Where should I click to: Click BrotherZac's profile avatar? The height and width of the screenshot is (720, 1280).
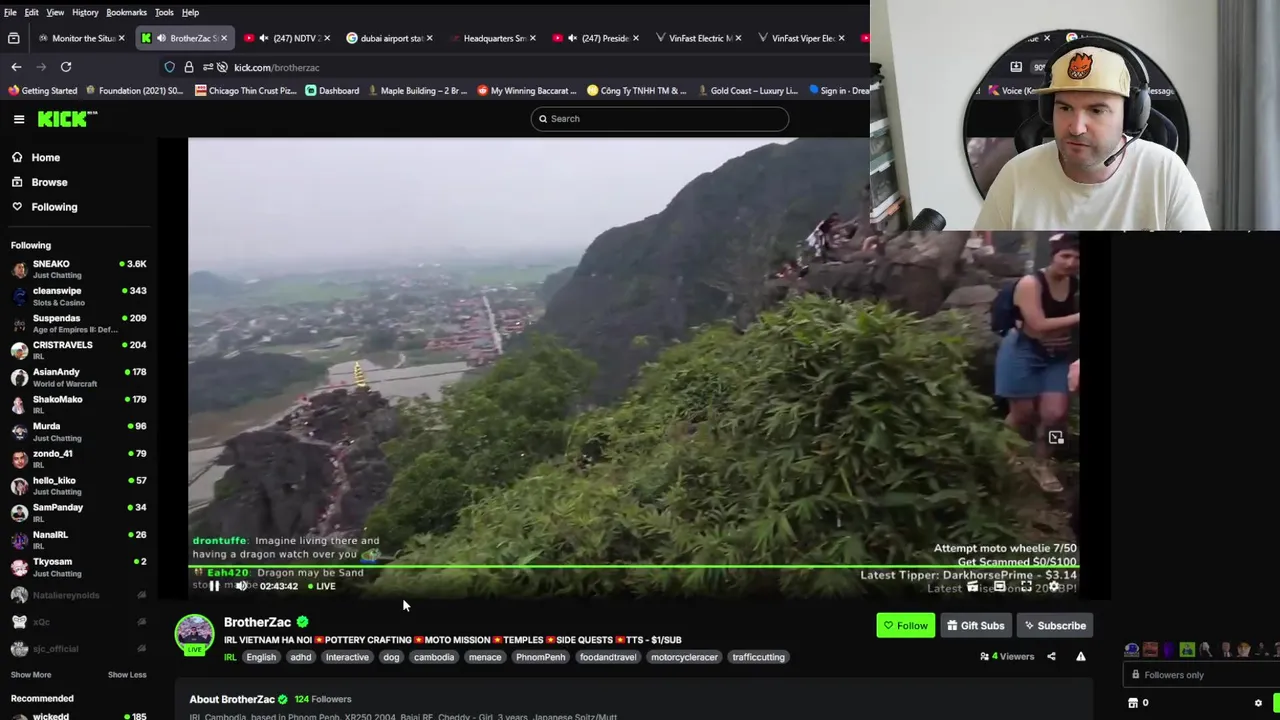194,633
